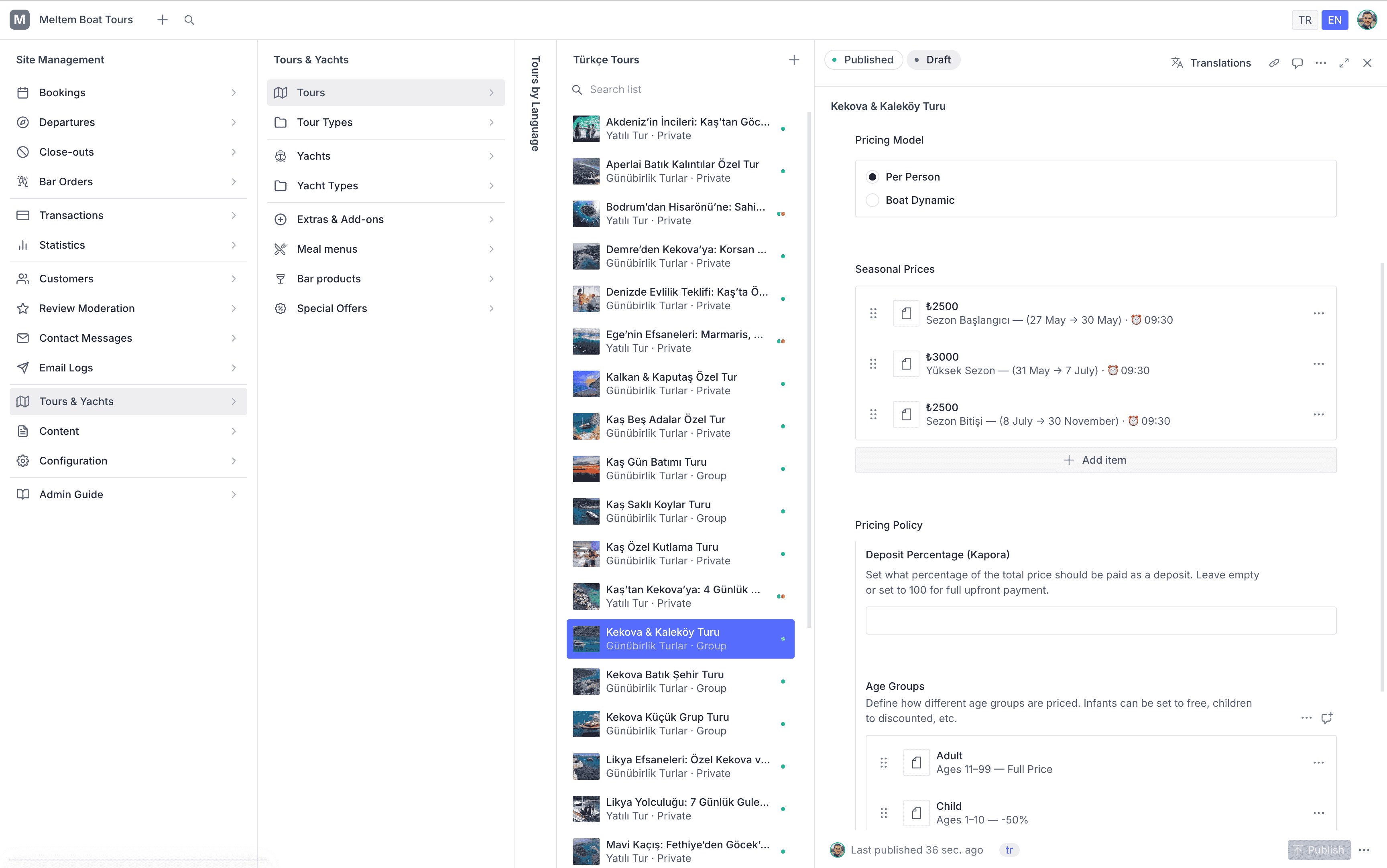Open the Review Moderation menu item
The width and height of the screenshot is (1387, 868).
129,308
